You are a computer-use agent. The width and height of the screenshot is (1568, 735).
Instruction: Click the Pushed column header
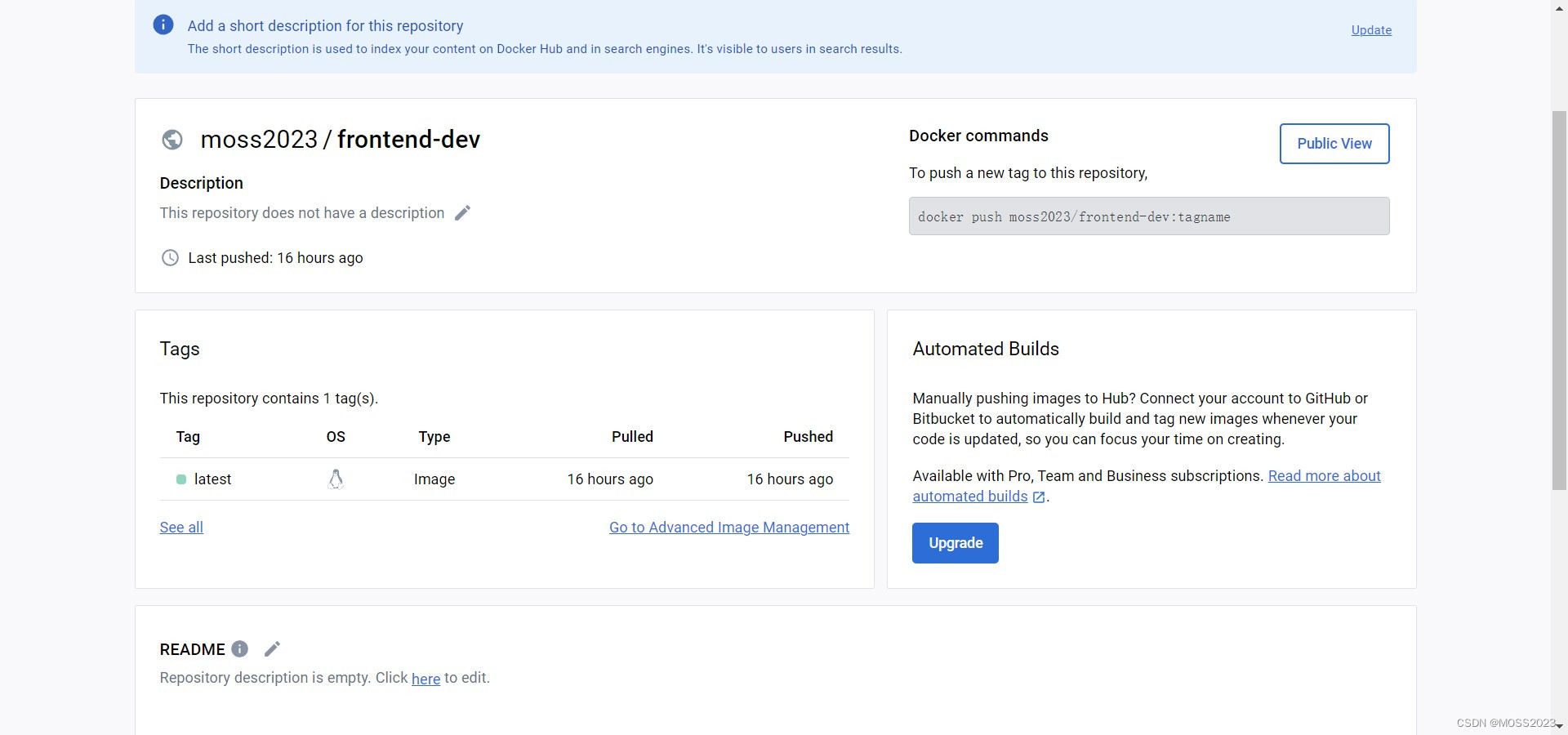pyautogui.click(x=808, y=437)
